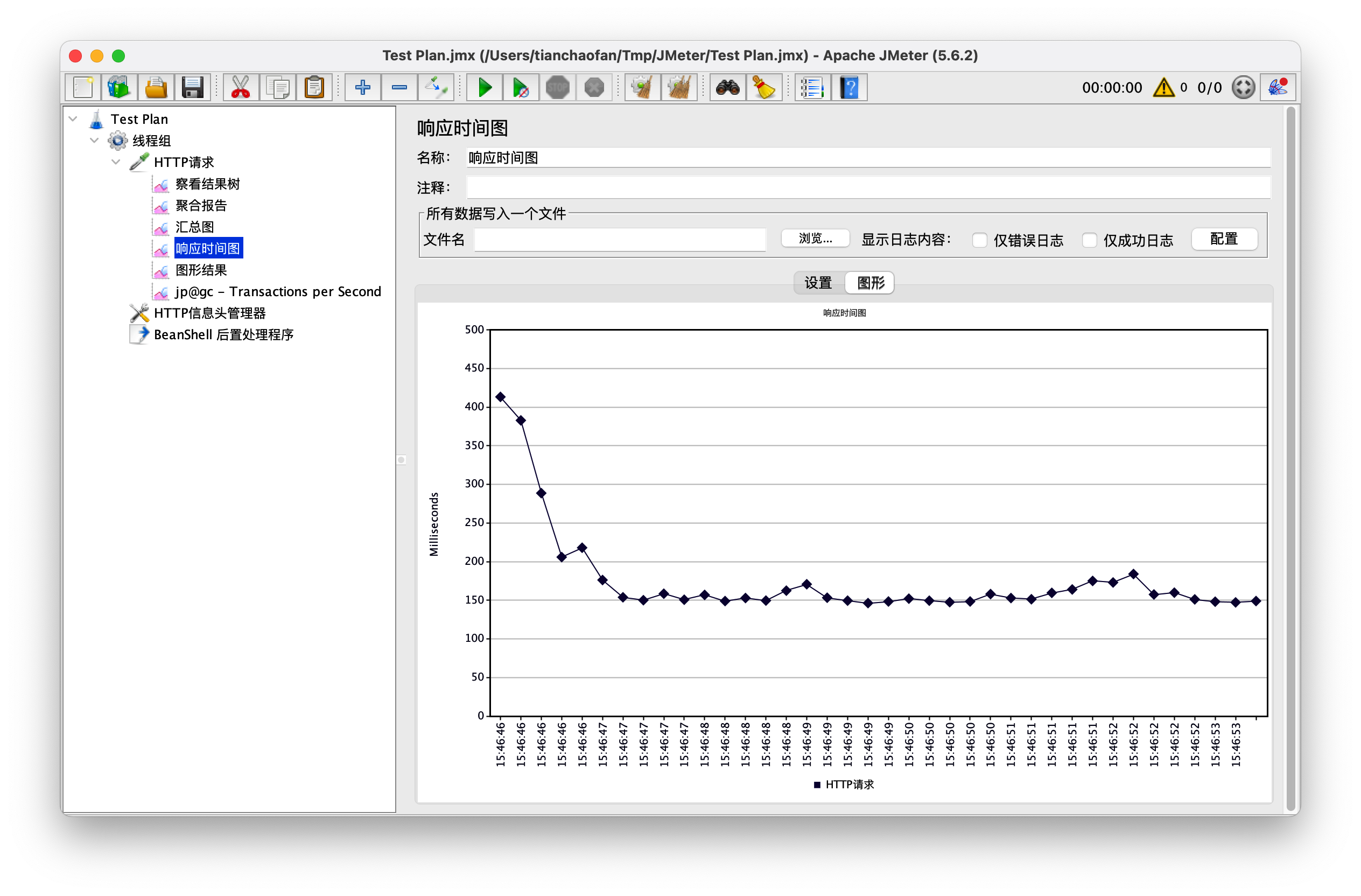Click the 文件名 input field
1361x896 pixels.
[620, 240]
